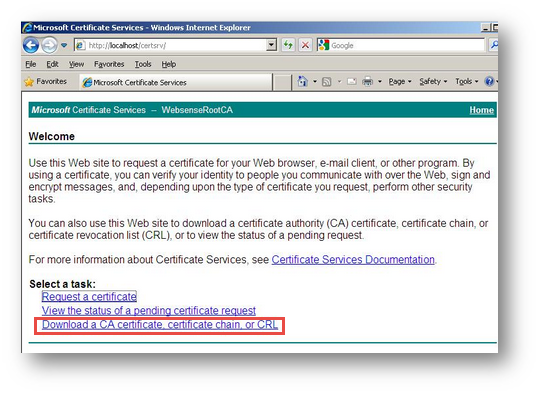The width and height of the screenshot is (540, 395).
Task: Open the recent pages dropdown arrow
Action: 64,45
